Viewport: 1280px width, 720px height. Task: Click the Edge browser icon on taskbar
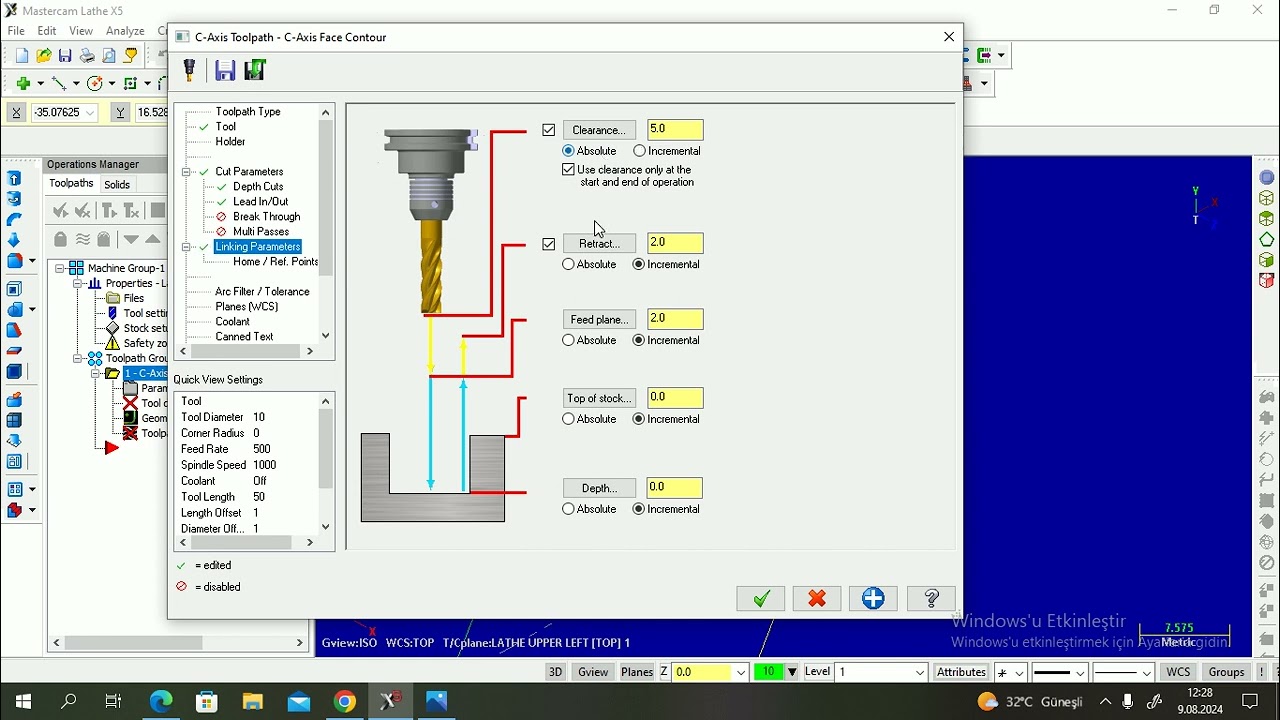click(x=160, y=702)
